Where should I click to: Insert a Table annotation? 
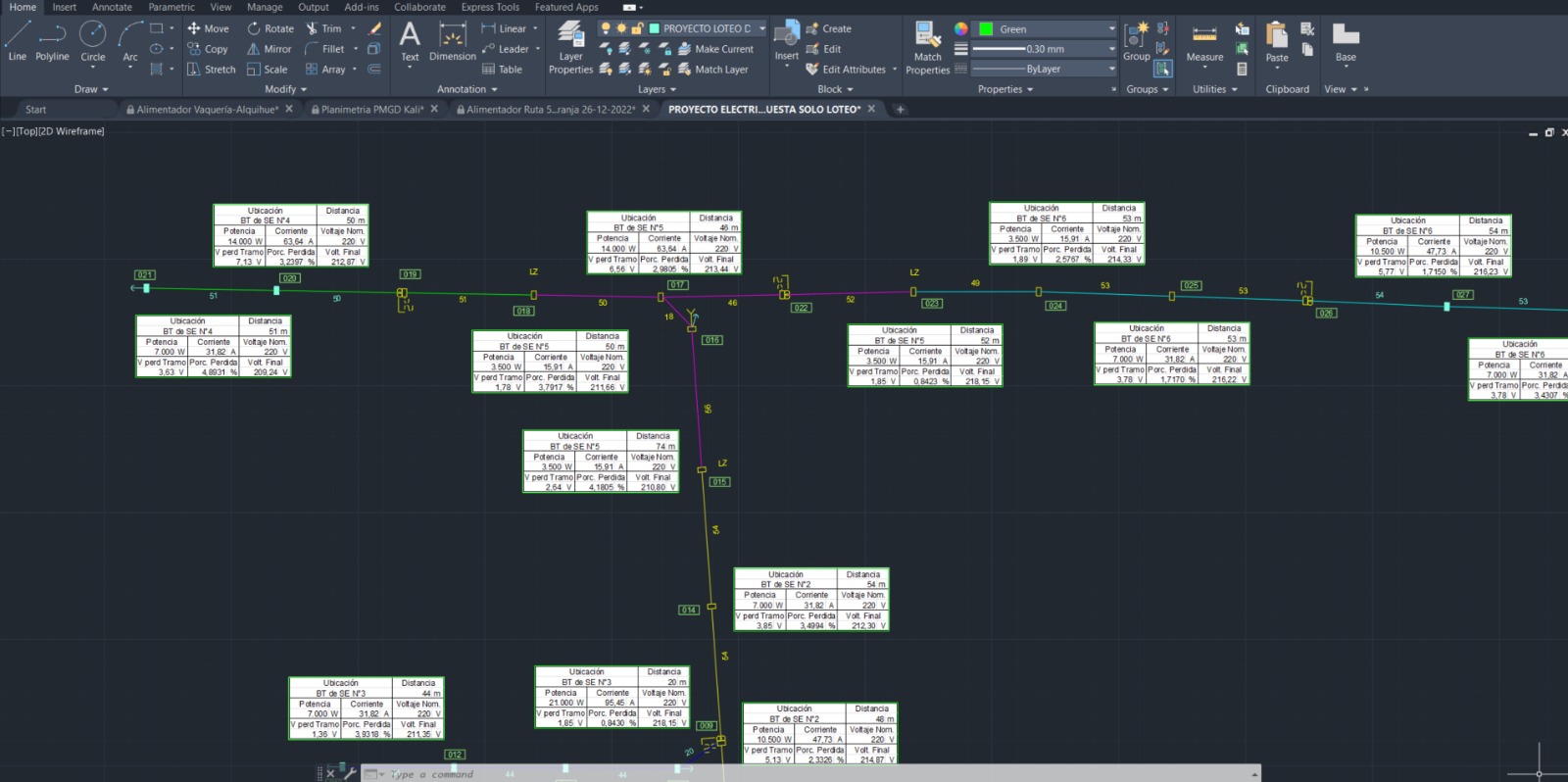pos(502,70)
